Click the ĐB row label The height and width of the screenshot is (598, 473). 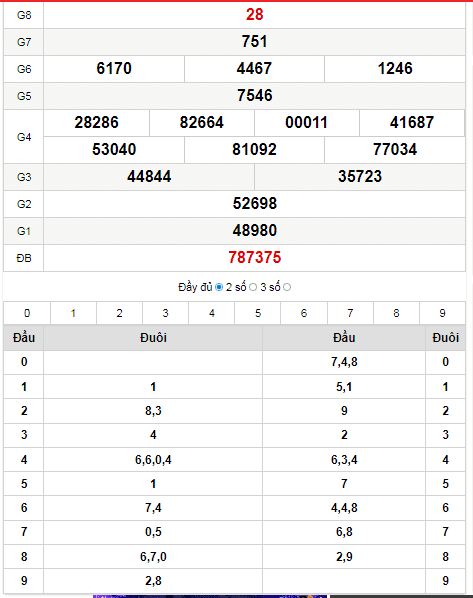pos(24,259)
